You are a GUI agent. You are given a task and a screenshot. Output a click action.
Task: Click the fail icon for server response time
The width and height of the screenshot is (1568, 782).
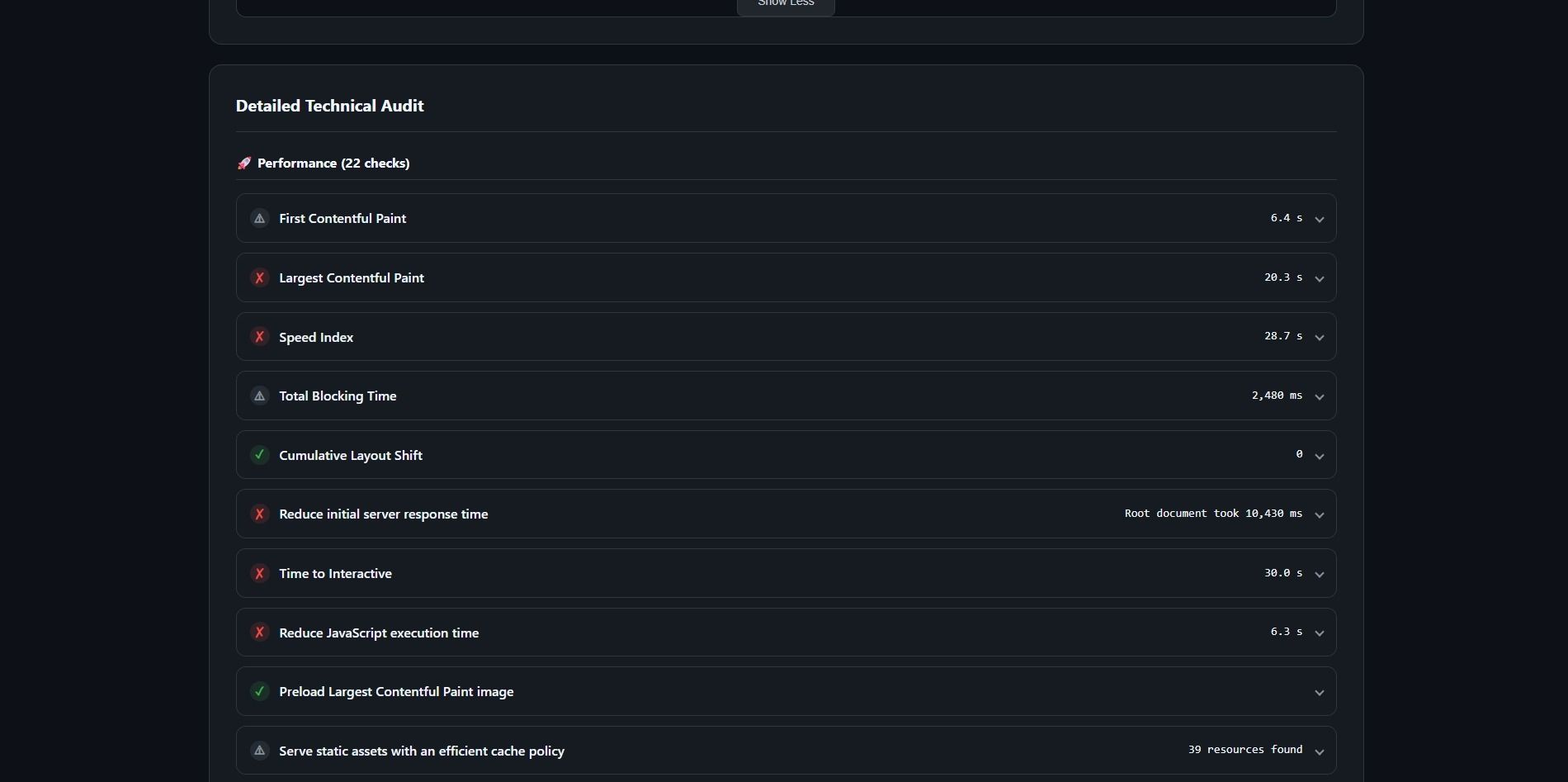pos(259,514)
